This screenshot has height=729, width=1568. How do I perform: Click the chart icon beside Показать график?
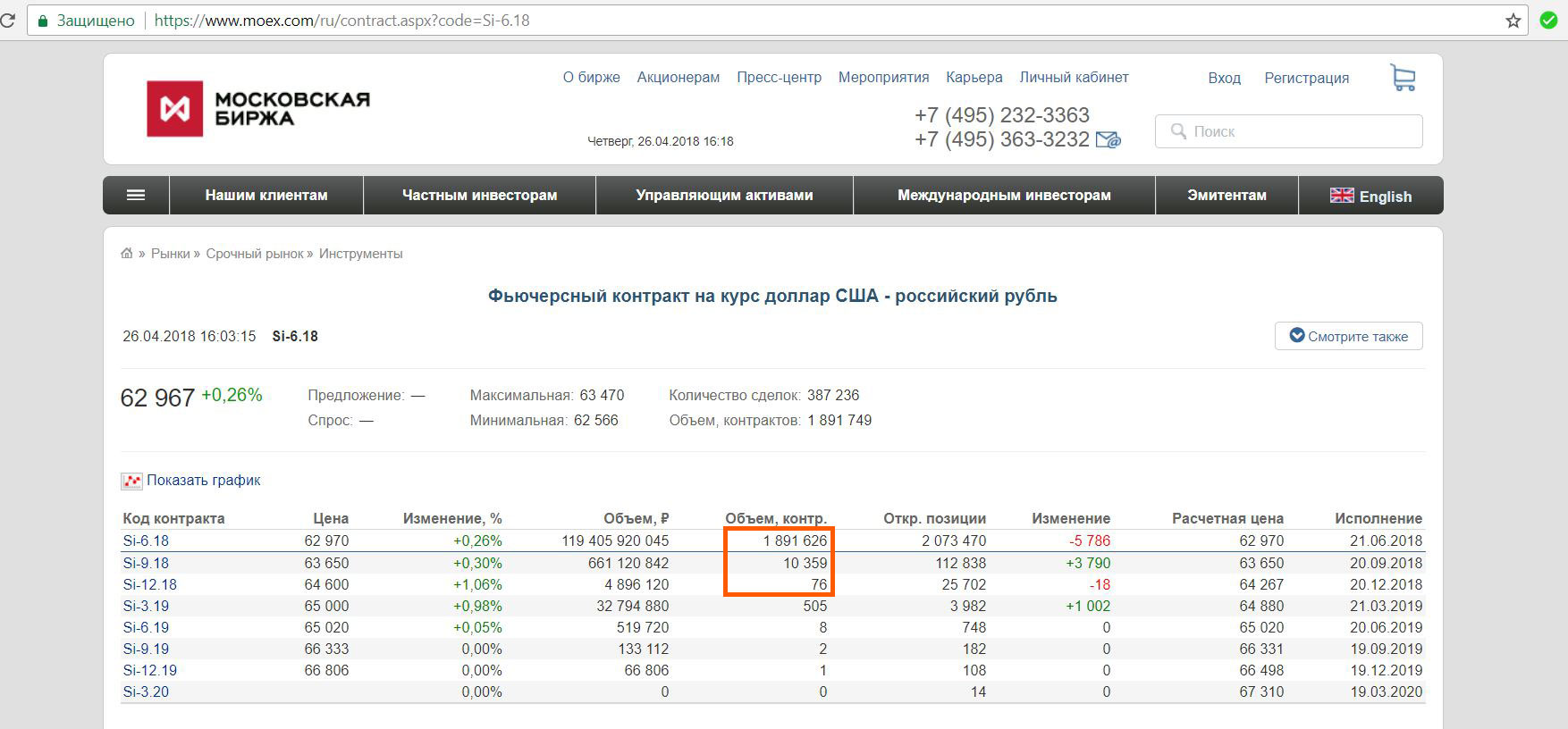click(x=131, y=481)
